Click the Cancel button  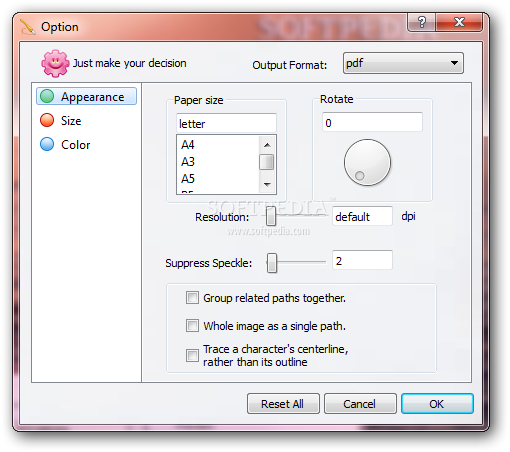click(360, 404)
